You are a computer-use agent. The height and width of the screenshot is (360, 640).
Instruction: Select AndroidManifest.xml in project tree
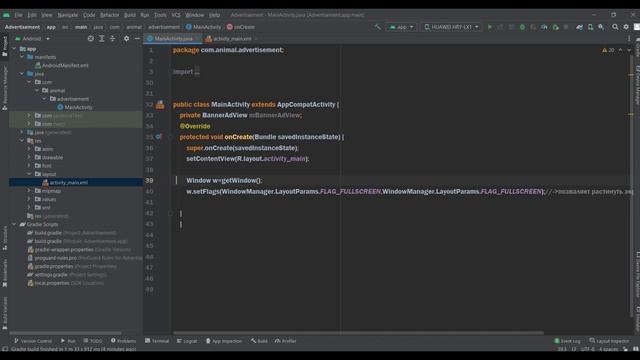pos(61,65)
